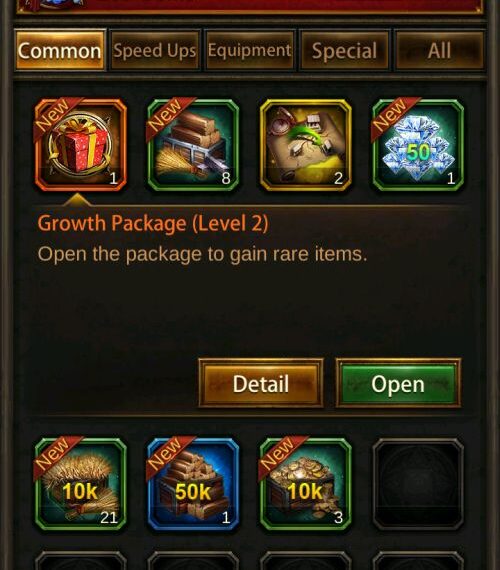Open the Special tab

[x=344, y=50]
